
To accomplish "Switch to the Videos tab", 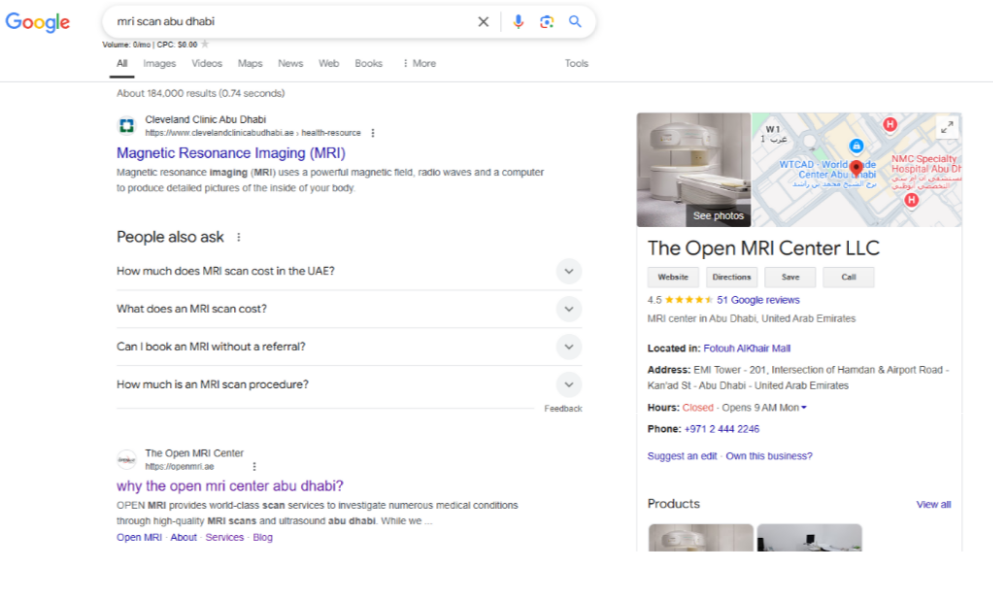I will point(207,63).
